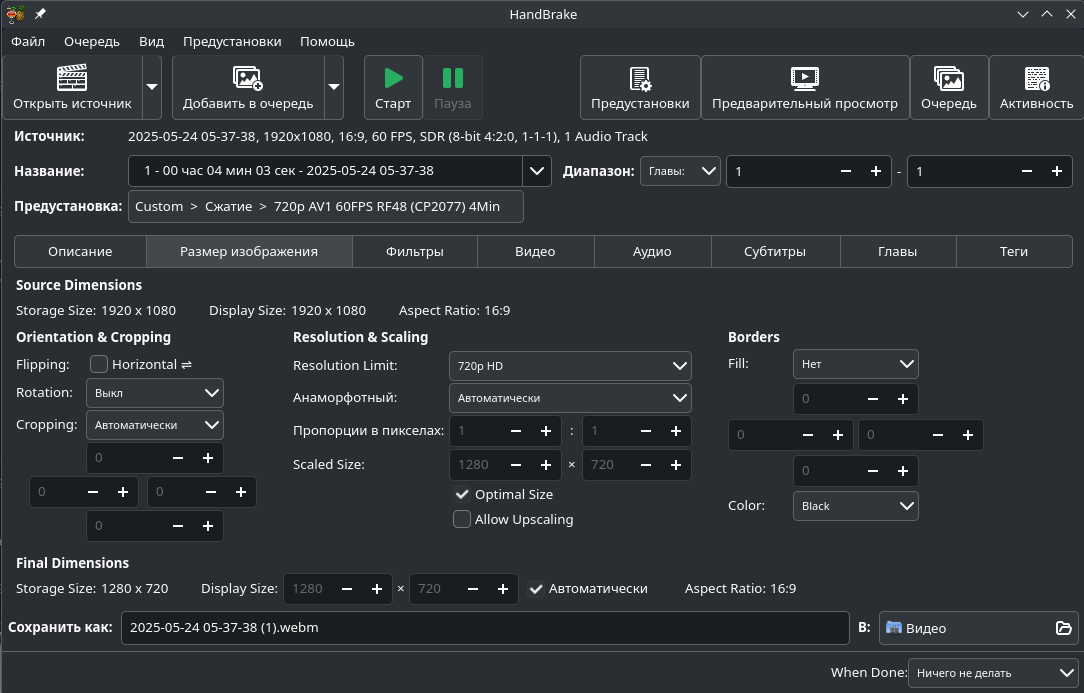Open the Borders Fill dropdown
Screen dimensions: 1084x693
[856, 364]
